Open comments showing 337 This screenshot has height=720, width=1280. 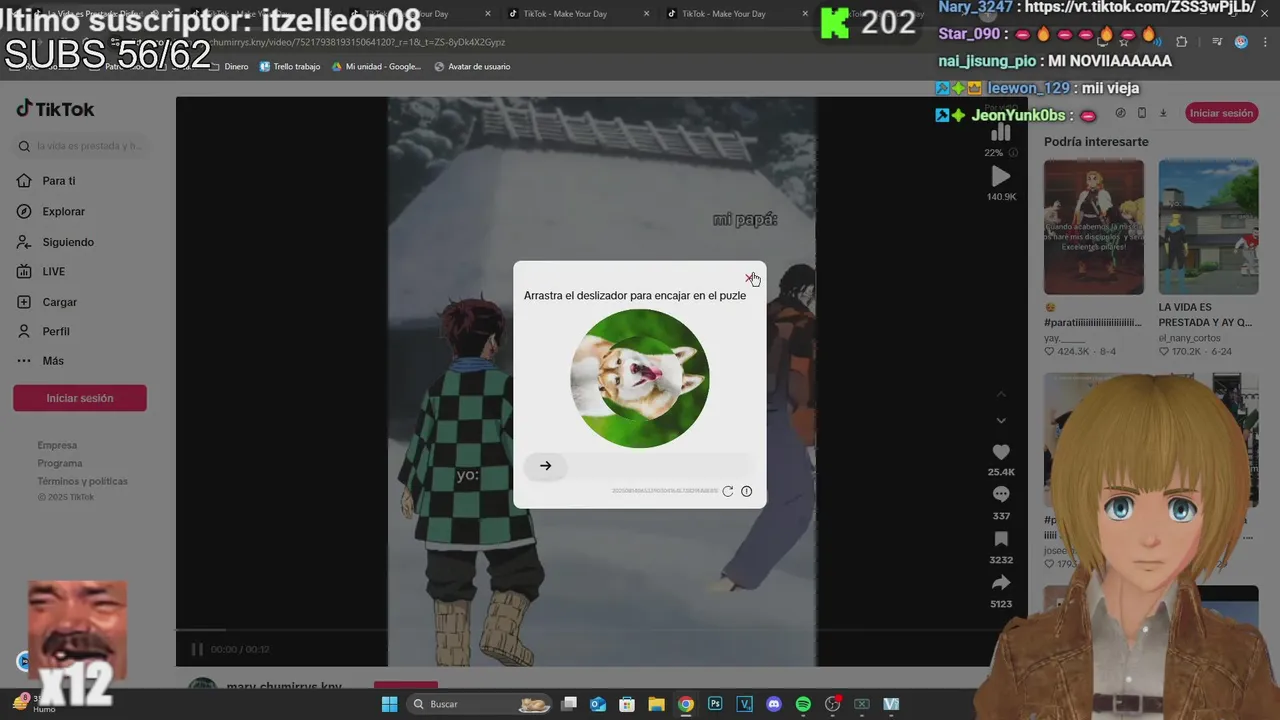click(1001, 494)
